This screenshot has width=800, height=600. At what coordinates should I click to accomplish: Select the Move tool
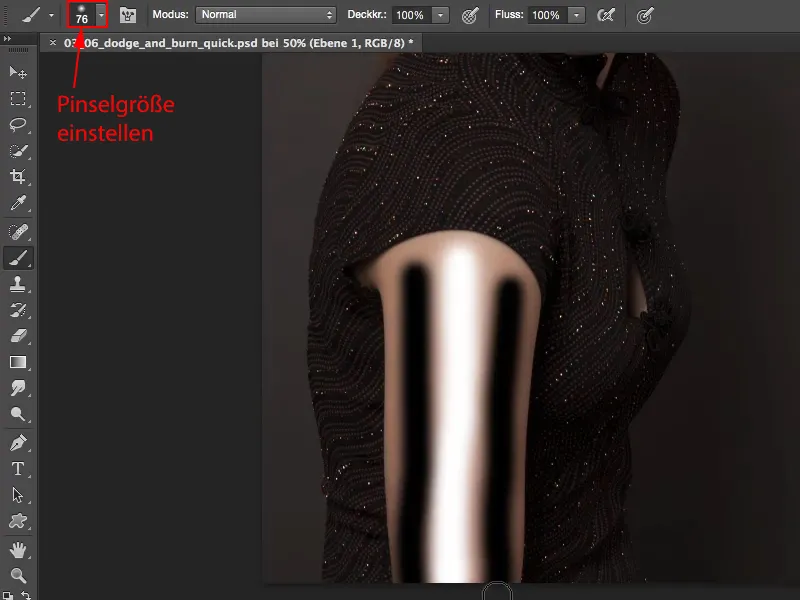coord(18,72)
